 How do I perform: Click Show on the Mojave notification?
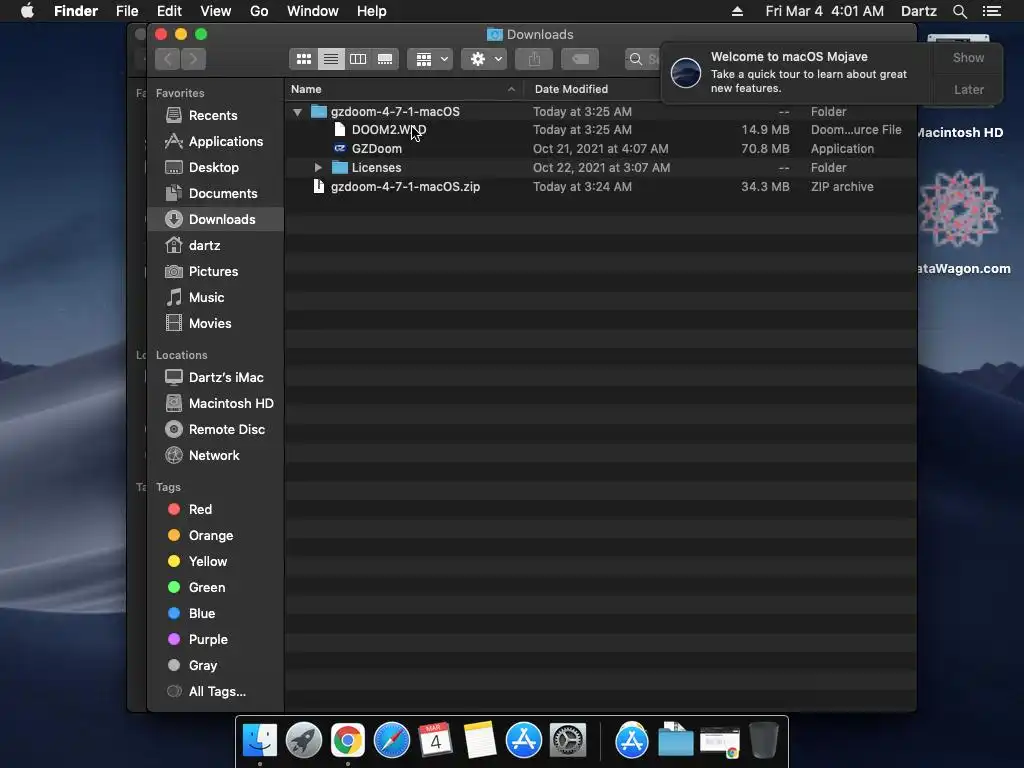coord(968,58)
